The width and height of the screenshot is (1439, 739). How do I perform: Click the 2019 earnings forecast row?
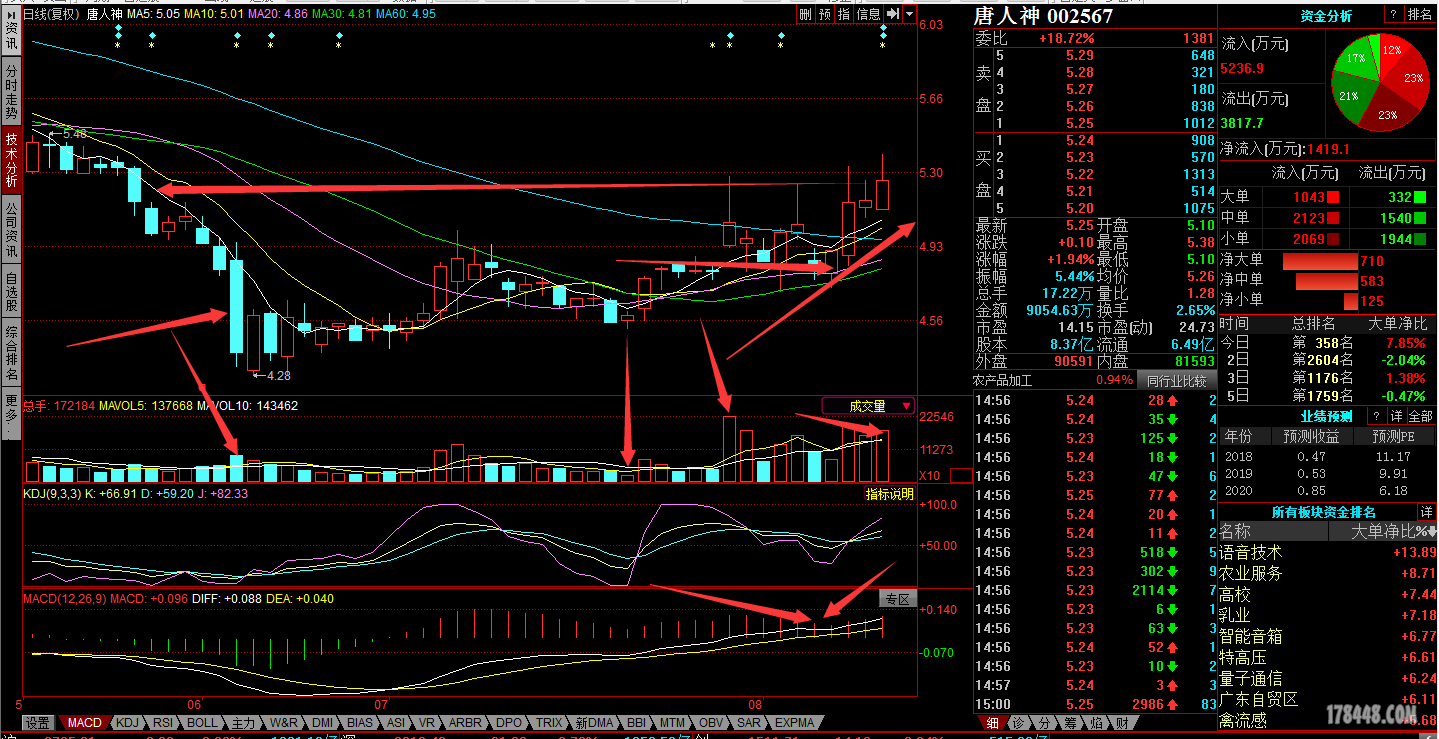pyautogui.click(x=1327, y=473)
